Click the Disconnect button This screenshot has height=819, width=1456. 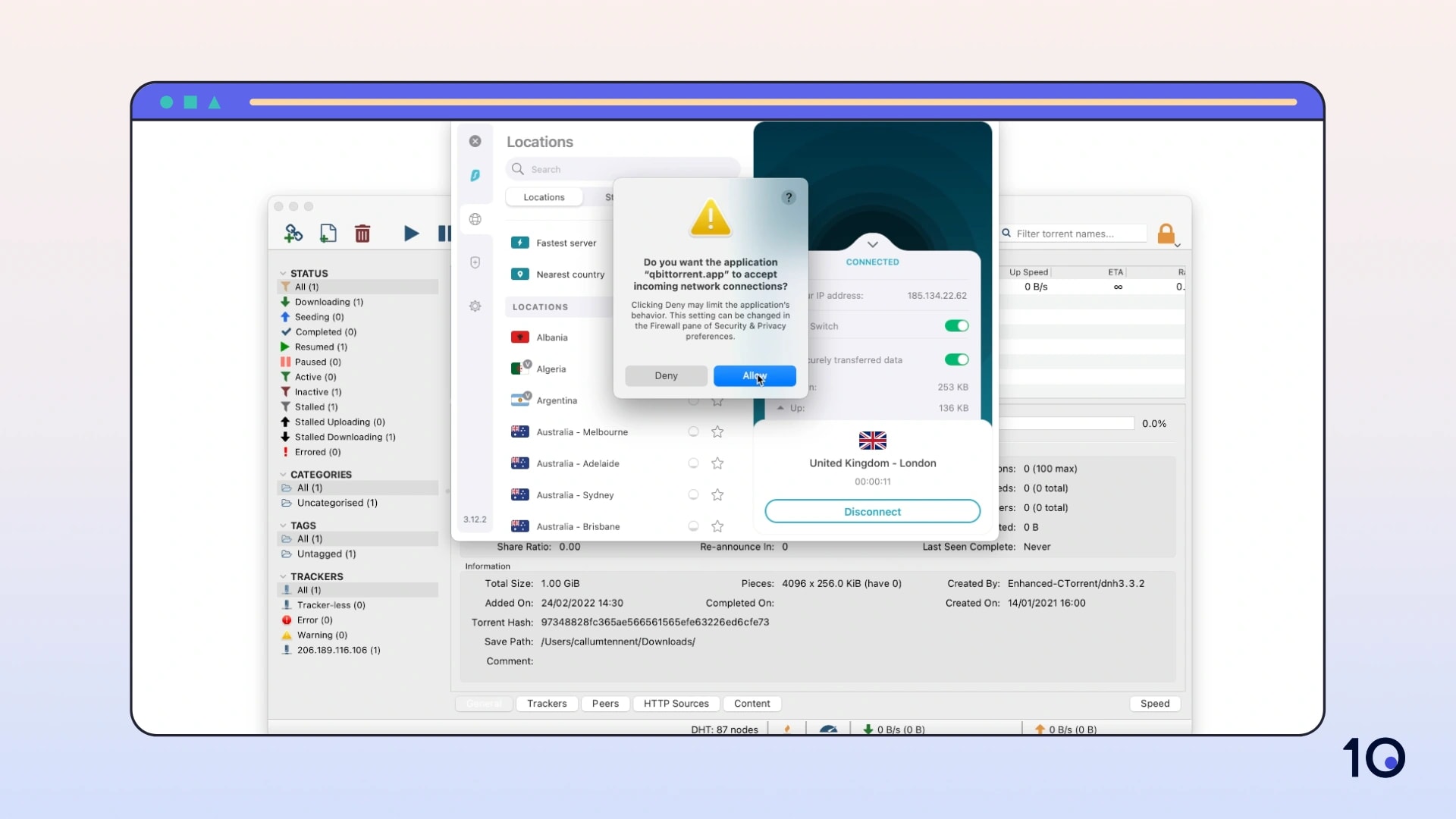(x=872, y=512)
